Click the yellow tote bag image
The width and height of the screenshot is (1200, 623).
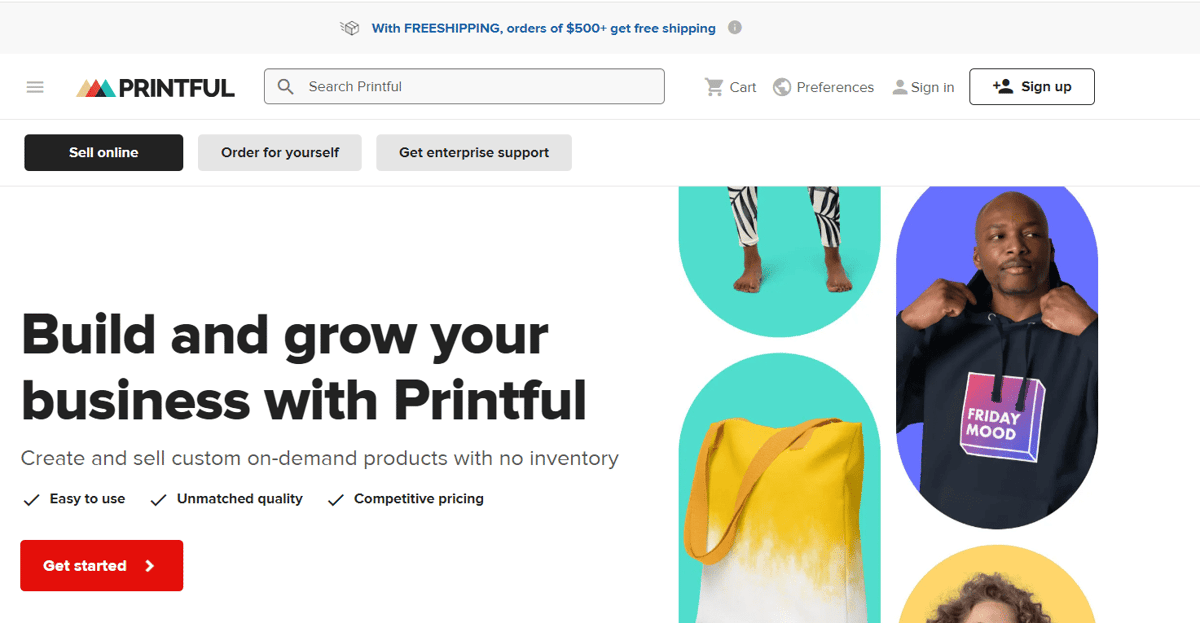(x=780, y=489)
